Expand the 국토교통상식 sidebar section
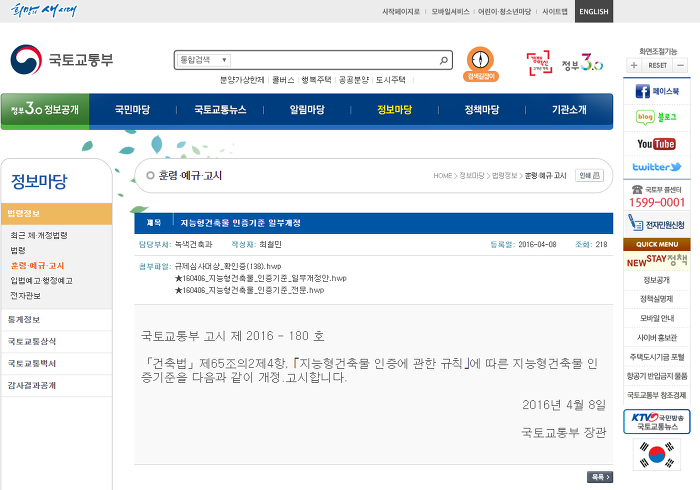700x490 pixels. tap(57, 342)
